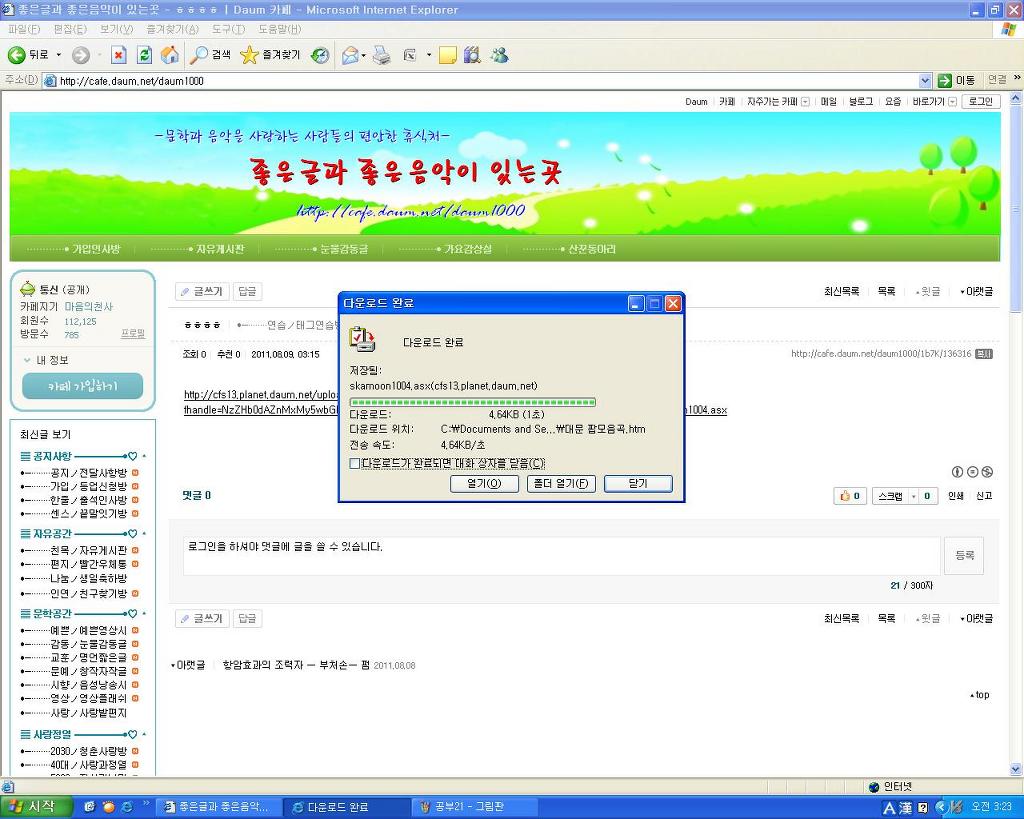This screenshot has height=819, width=1024.
Task: Click the Print toolbar icon
Action: click(x=381, y=56)
